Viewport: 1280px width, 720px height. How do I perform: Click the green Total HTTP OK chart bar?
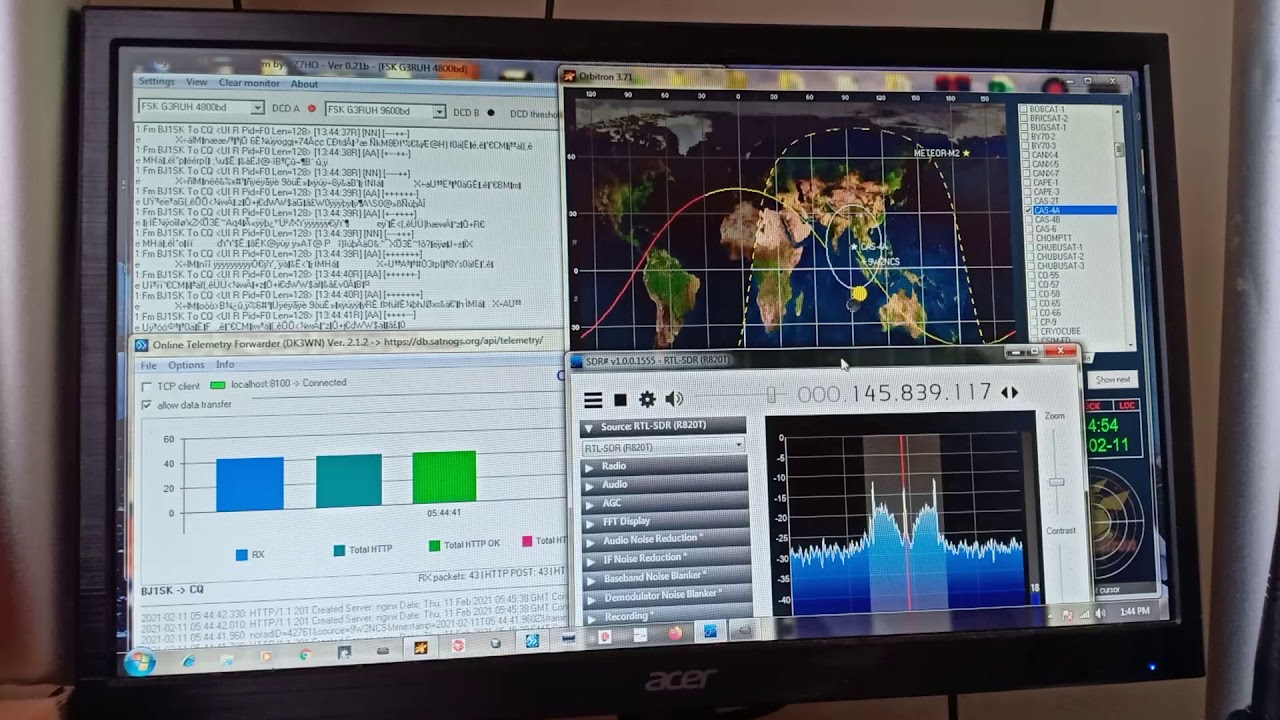pos(444,476)
